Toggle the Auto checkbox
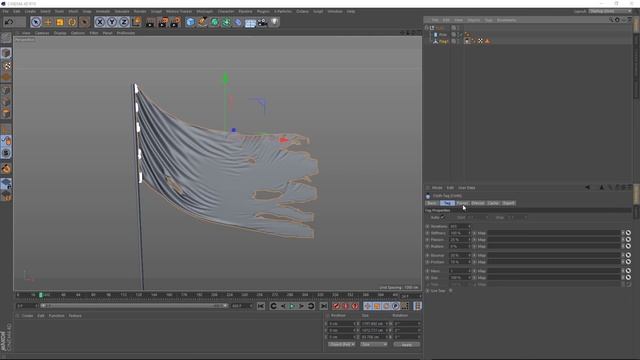640x360 pixels. pyautogui.click(x=442, y=217)
